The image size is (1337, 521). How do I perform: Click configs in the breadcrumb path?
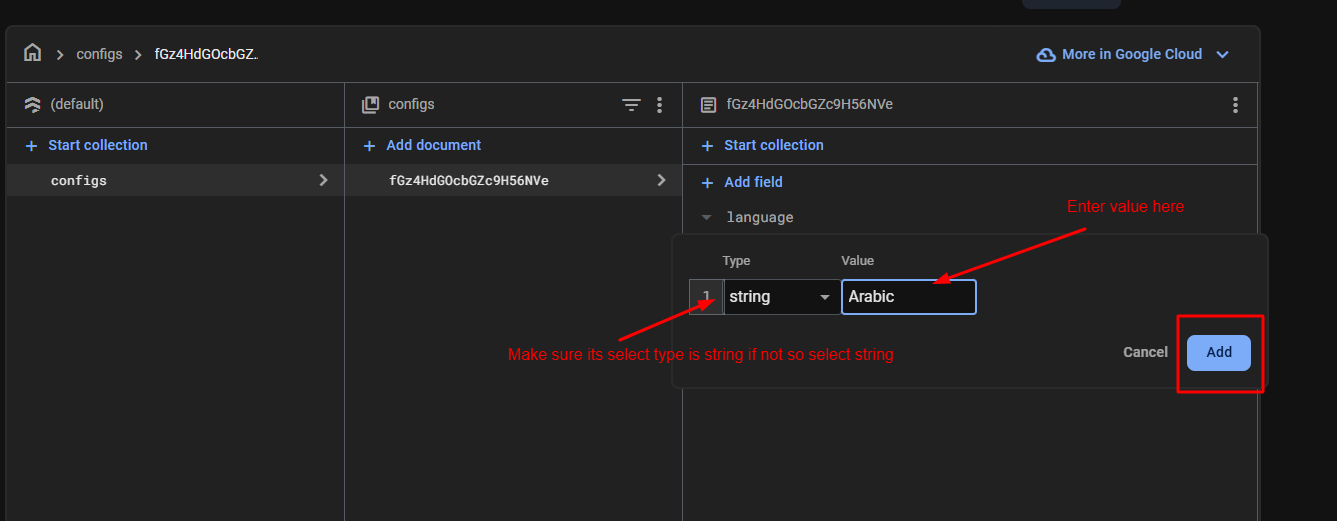point(99,54)
